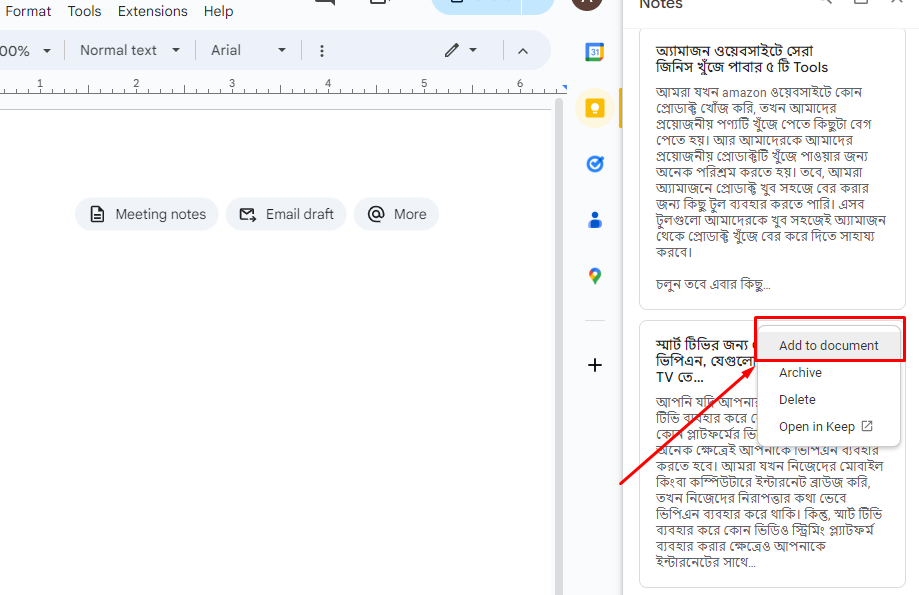Screen dimensions: 919x595
Task: Open the Format menu
Action: 28,11
